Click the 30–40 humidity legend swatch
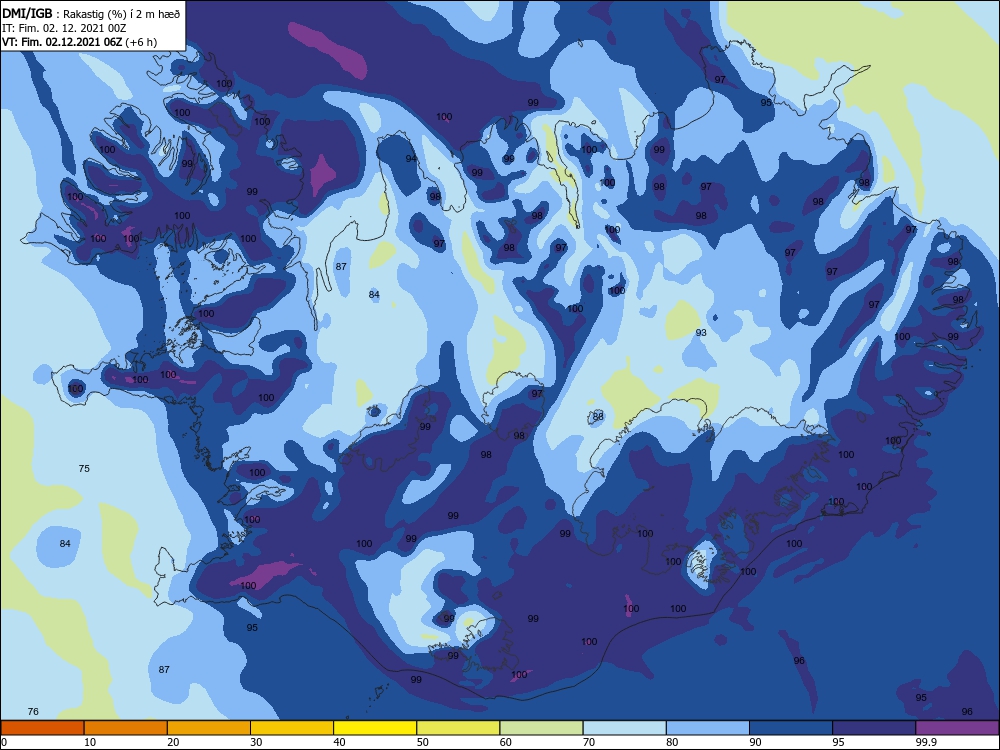Viewport: 1000px width, 750px height. pyautogui.click(x=292, y=728)
